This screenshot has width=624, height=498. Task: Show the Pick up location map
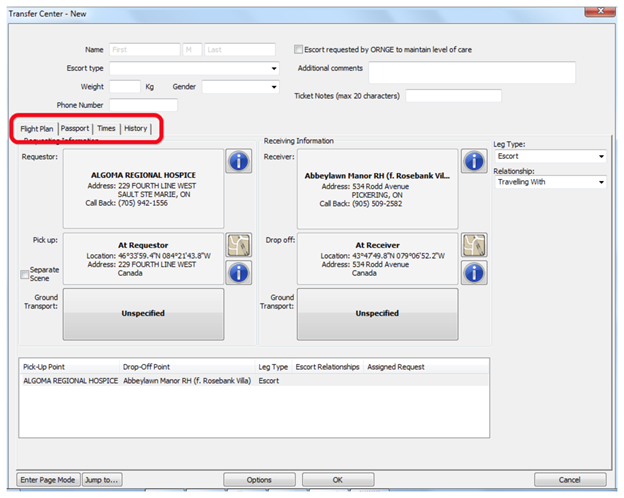pos(238,245)
